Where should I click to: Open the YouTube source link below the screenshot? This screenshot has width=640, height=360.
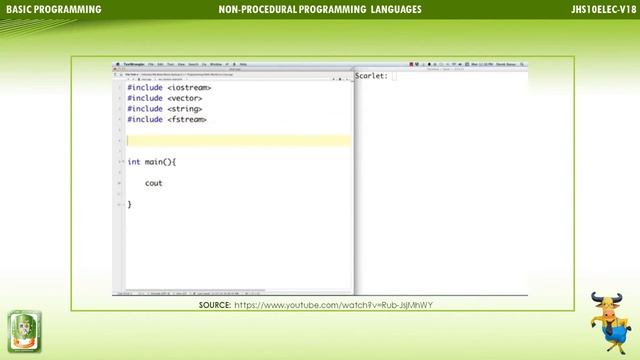click(x=333, y=305)
